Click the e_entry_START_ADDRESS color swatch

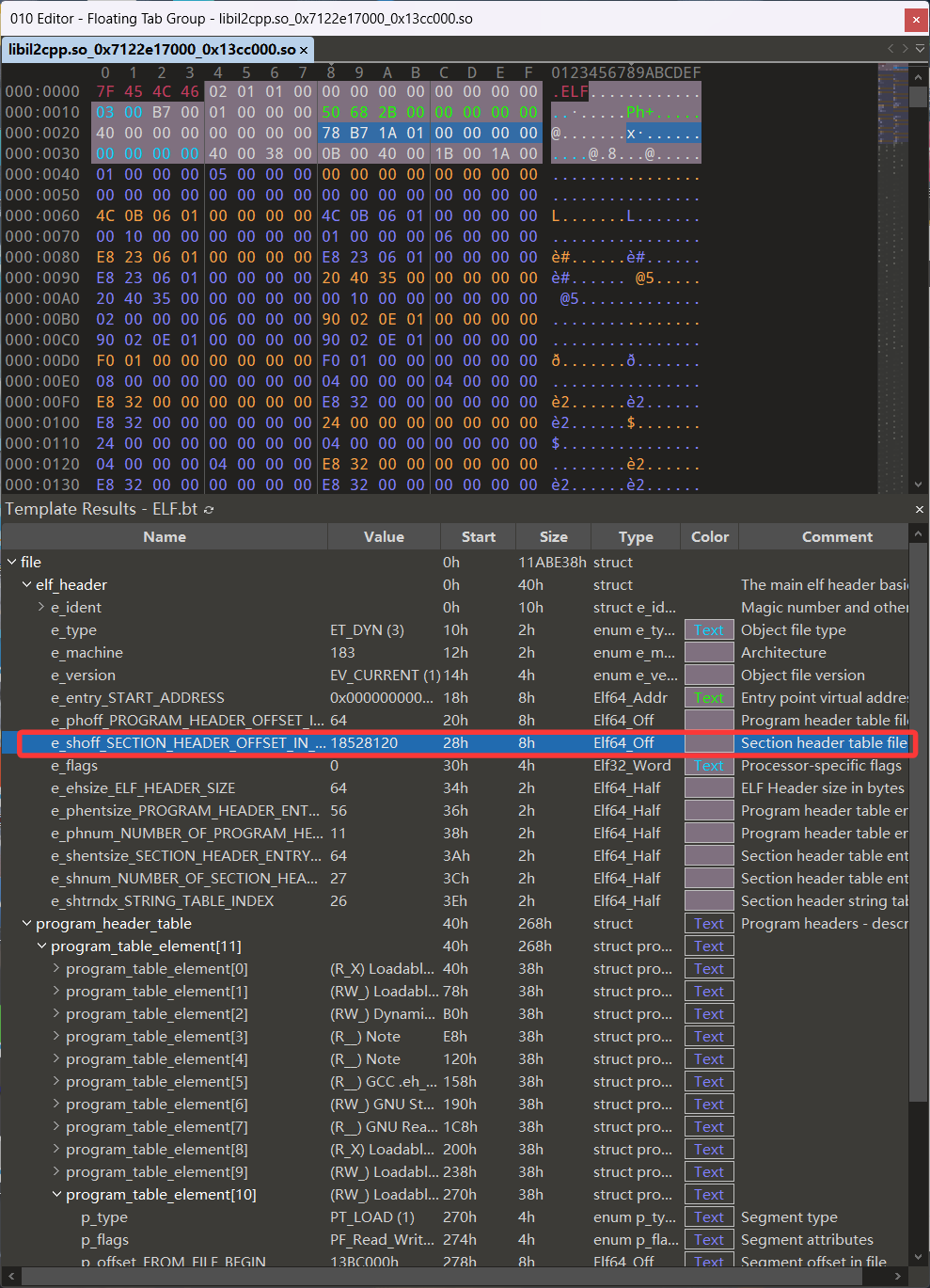pyautogui.click(x=709, y=697)
